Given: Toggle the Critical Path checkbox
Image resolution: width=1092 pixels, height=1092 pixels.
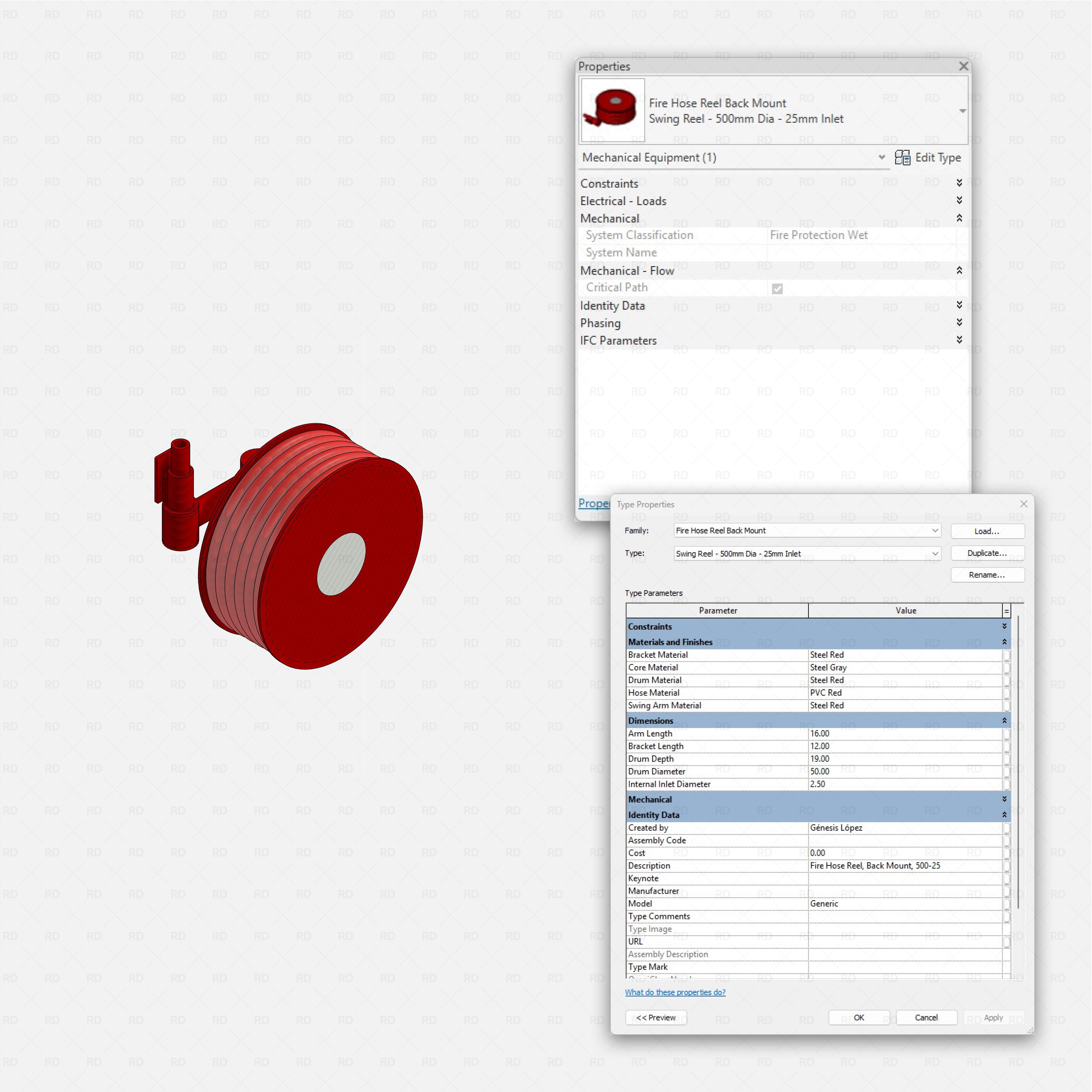Looking at the screenshot, I should pos(777,289).
